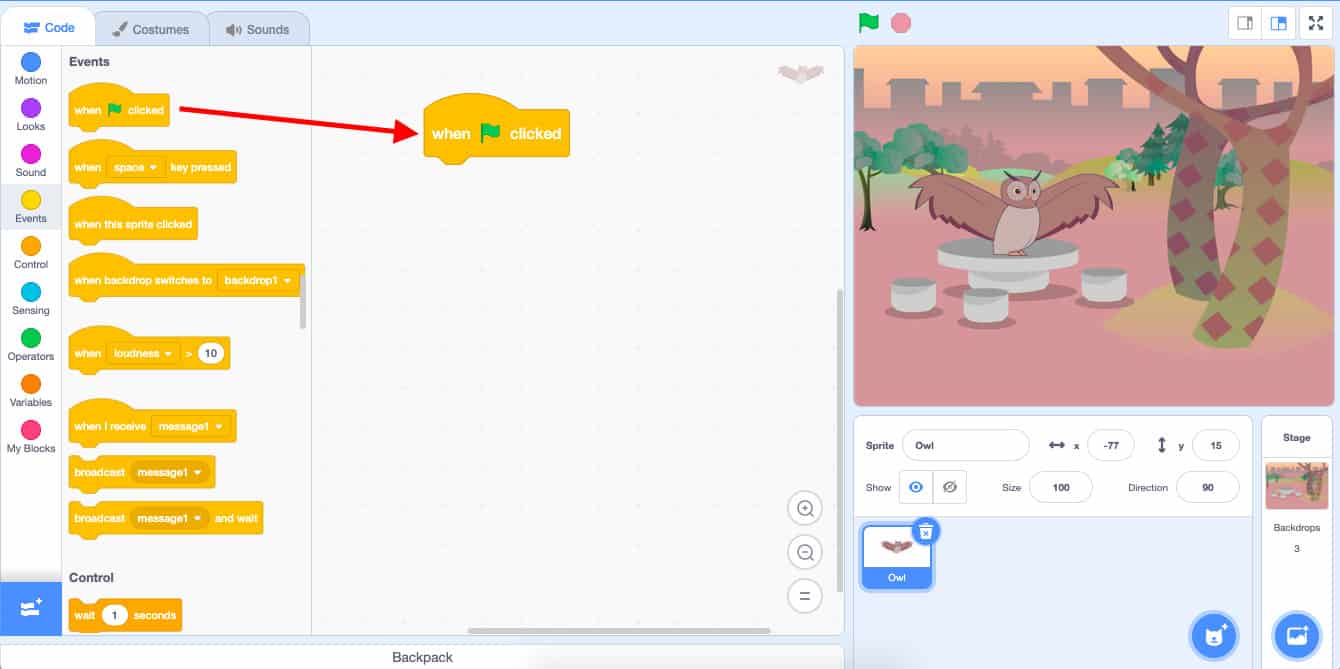The height and width of the screenshot is (669, 1340).
Task: Open the Choose a Backdrop button
Action: pyautogui.click(x=1297, y=635)
